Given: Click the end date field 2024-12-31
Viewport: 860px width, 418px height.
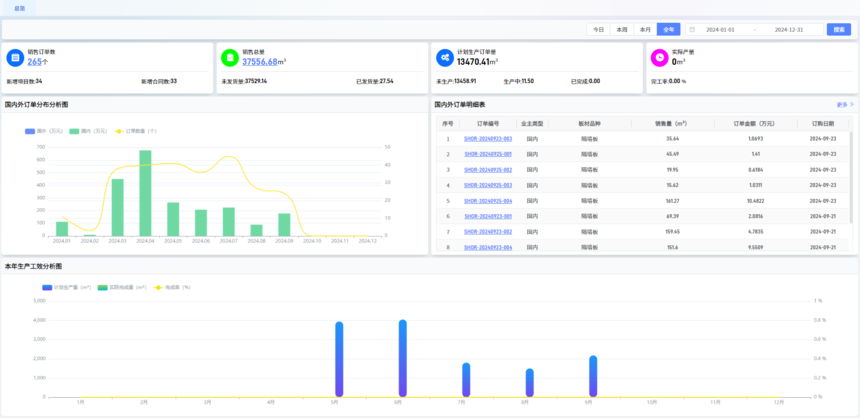Looking at the screenshot, I should pyautogui.click(x=789, y=30).
